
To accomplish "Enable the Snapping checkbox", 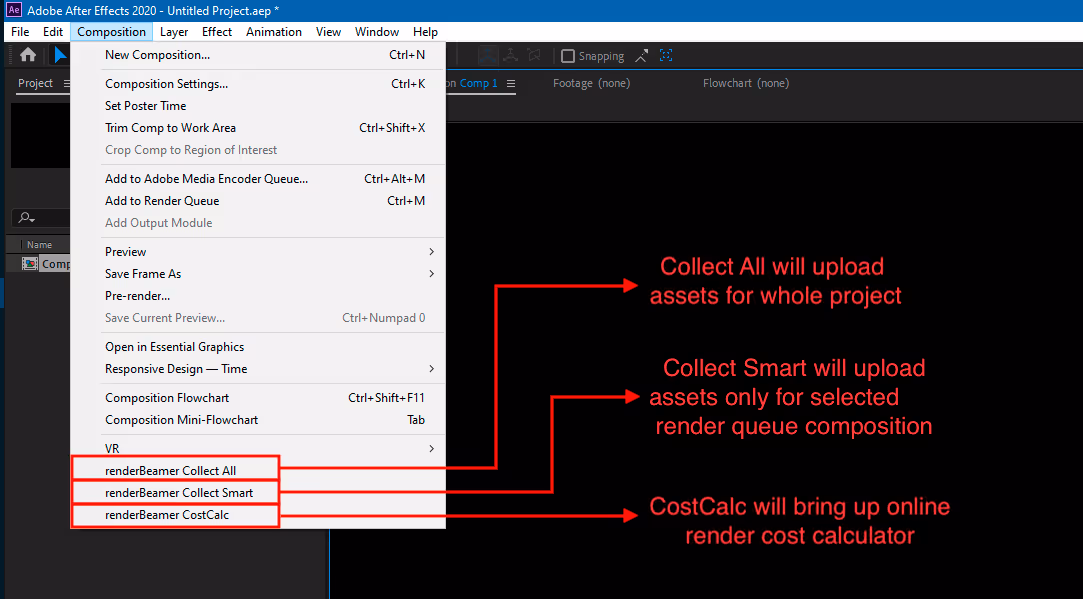I will pyautogui.click(x=568, y=56).
